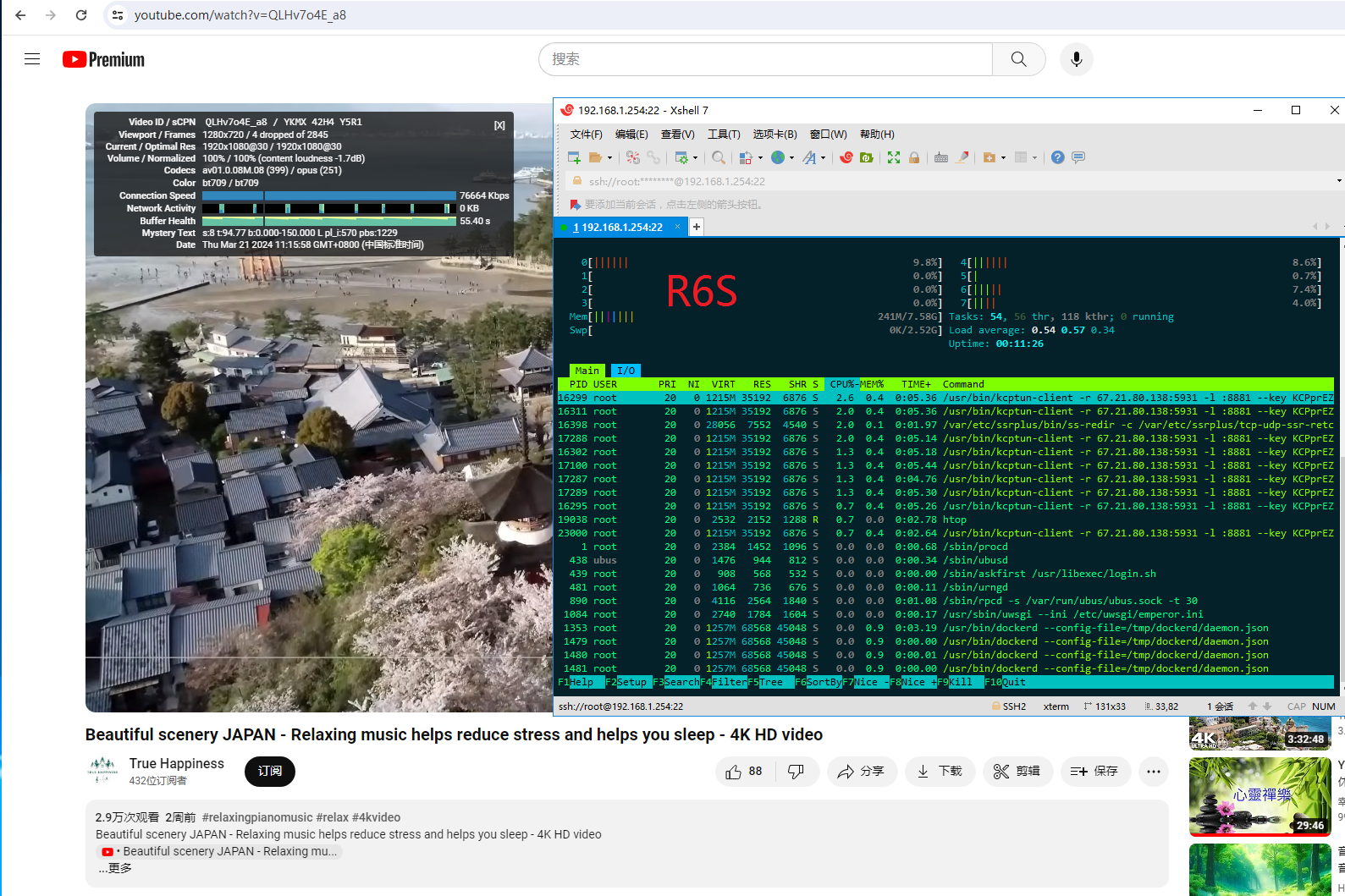Like the video showing 88 likes
The height and width of the screenshot is (896, 1345).
tap(745, 772)
